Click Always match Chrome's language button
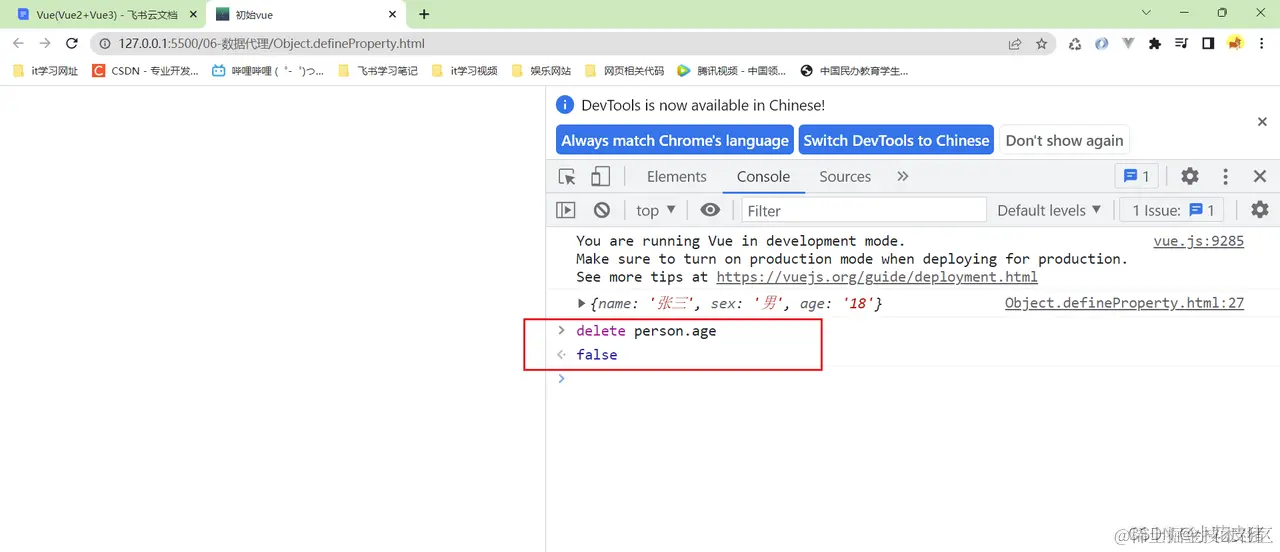The image size is (1280, 552). tap(675, 140)
